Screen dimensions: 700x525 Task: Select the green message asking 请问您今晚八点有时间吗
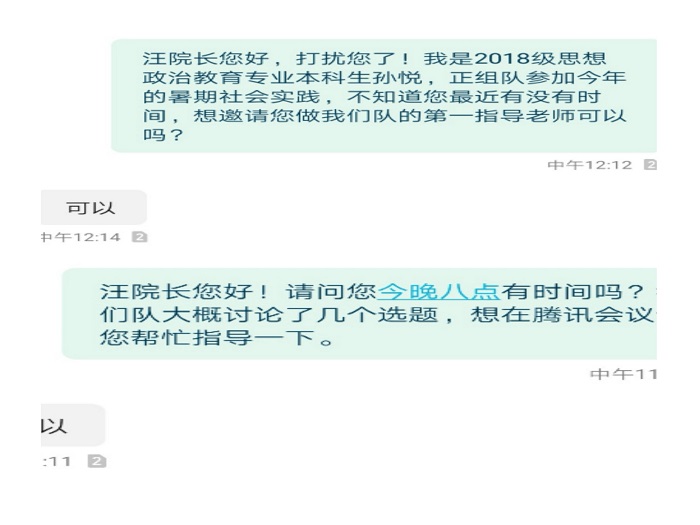click(359, 314)
